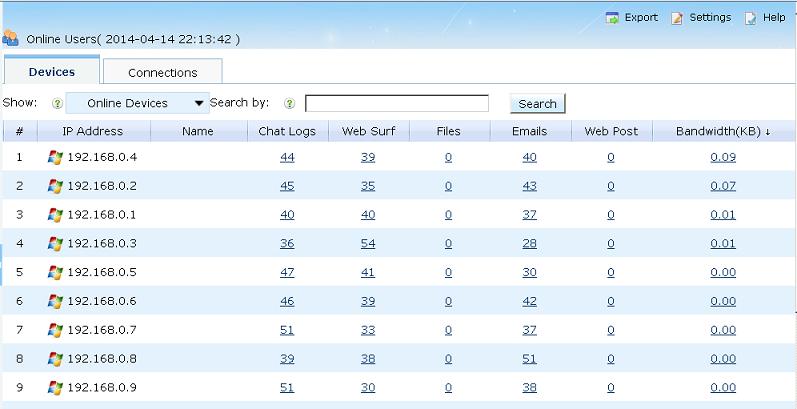
Task: Sort by IP Address column header
Action: click(92, 131)
